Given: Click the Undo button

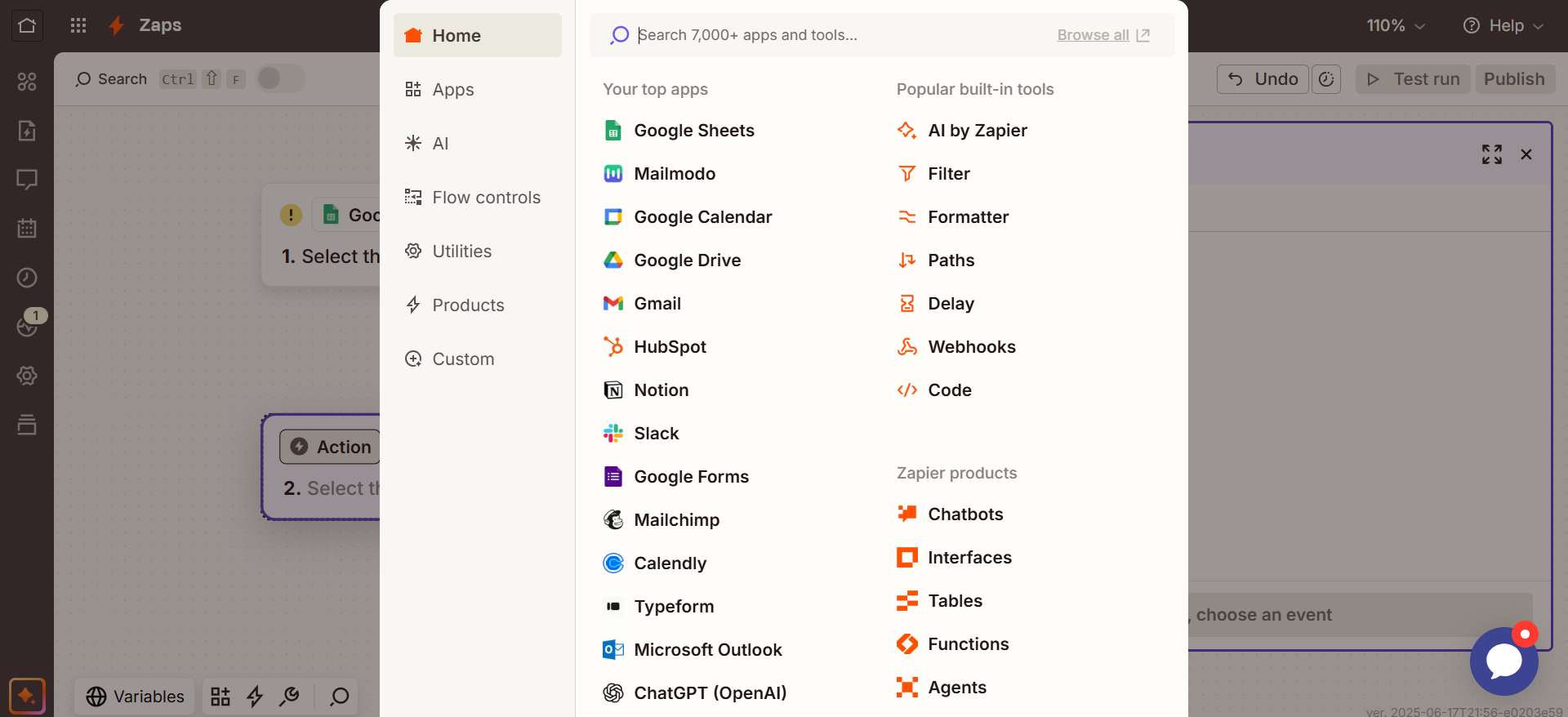Looking at the screenshot, I should [x=1263, y=79].
